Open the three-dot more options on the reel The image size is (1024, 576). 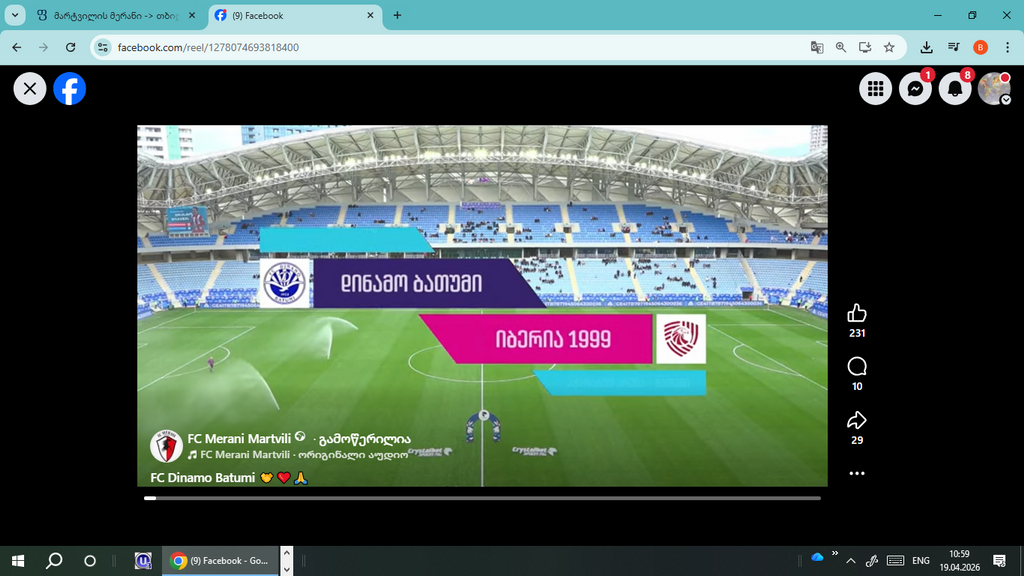point(857,473)
